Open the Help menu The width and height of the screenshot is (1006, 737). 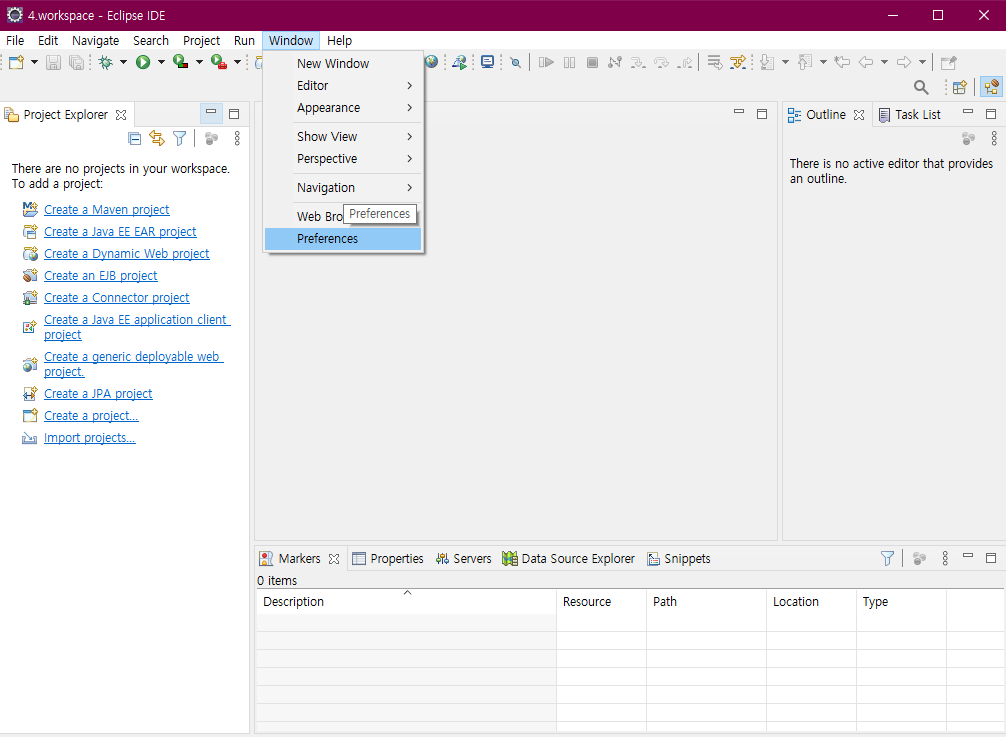(339, 40)
